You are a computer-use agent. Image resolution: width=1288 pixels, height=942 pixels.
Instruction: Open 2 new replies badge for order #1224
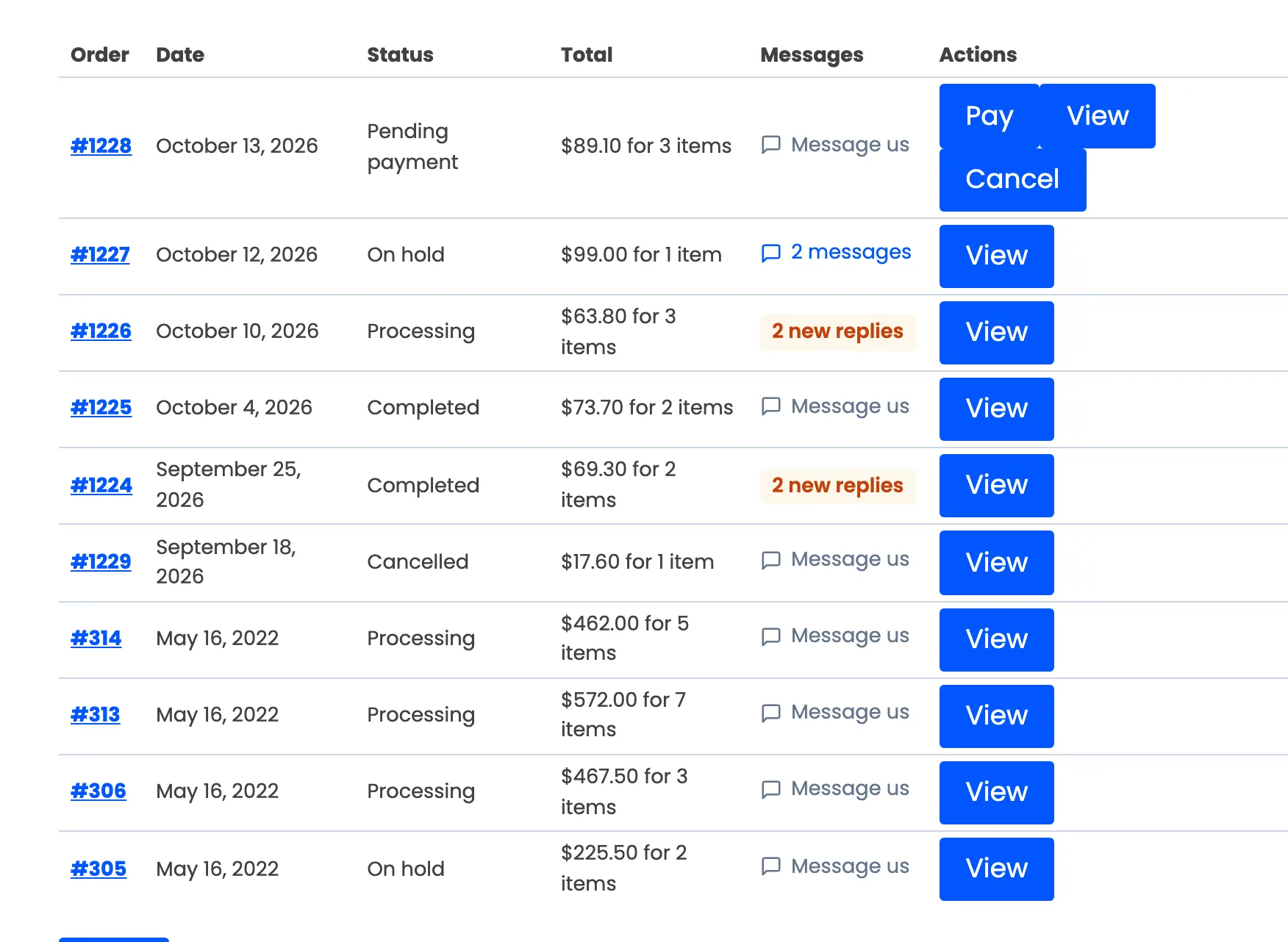[x=837, y=486]
